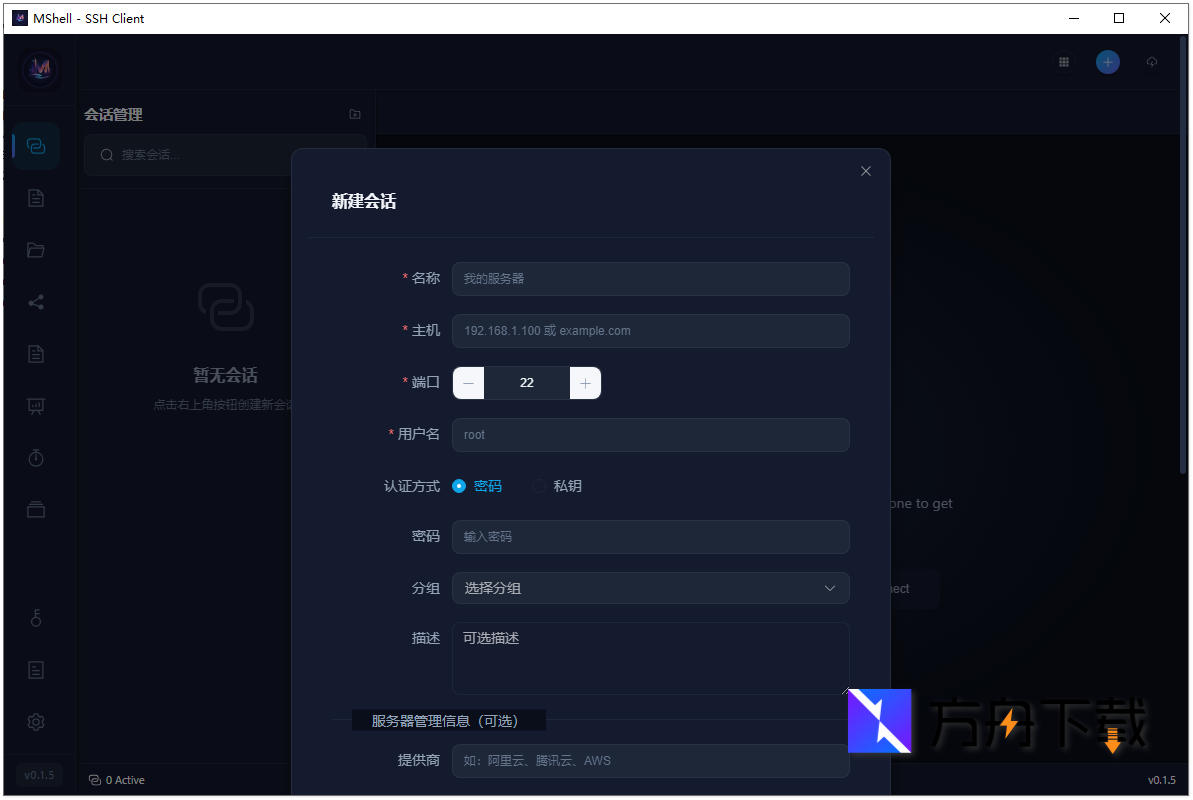
Task: Select the 私钥 authentication radio button
Action: tap(540, 485)
